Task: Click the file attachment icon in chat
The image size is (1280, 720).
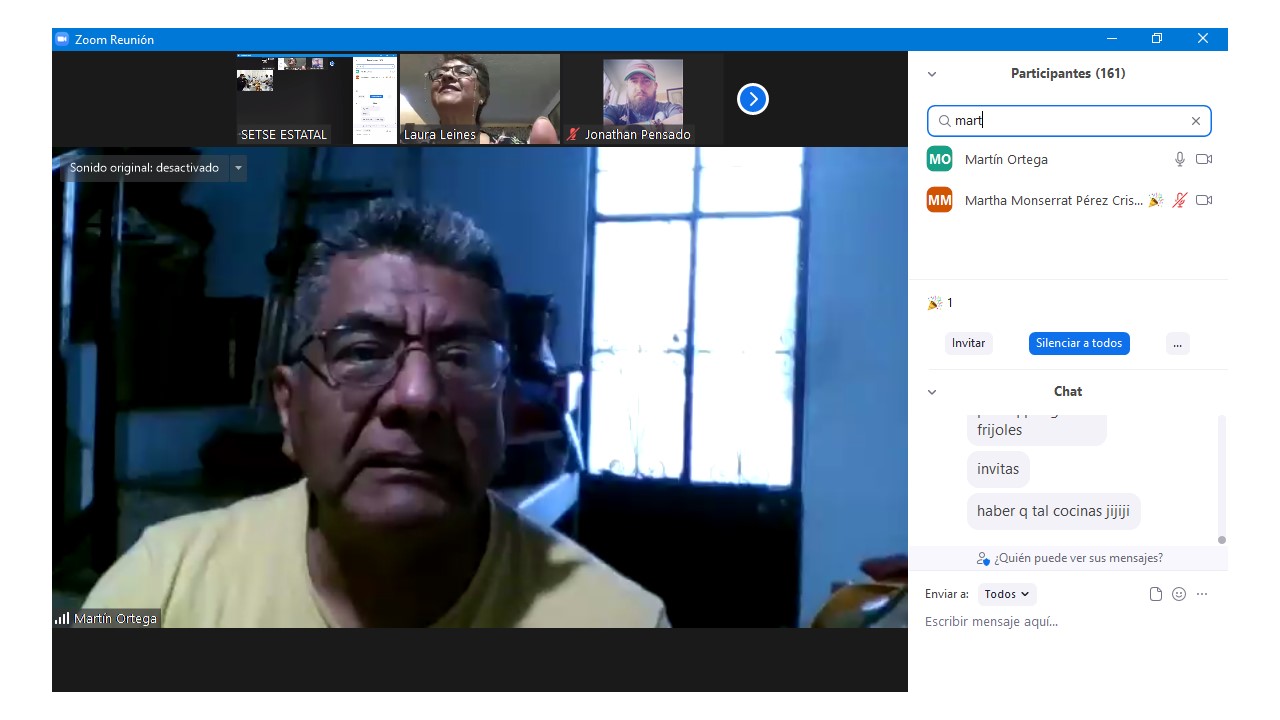Action: [x=1156, y=594]
